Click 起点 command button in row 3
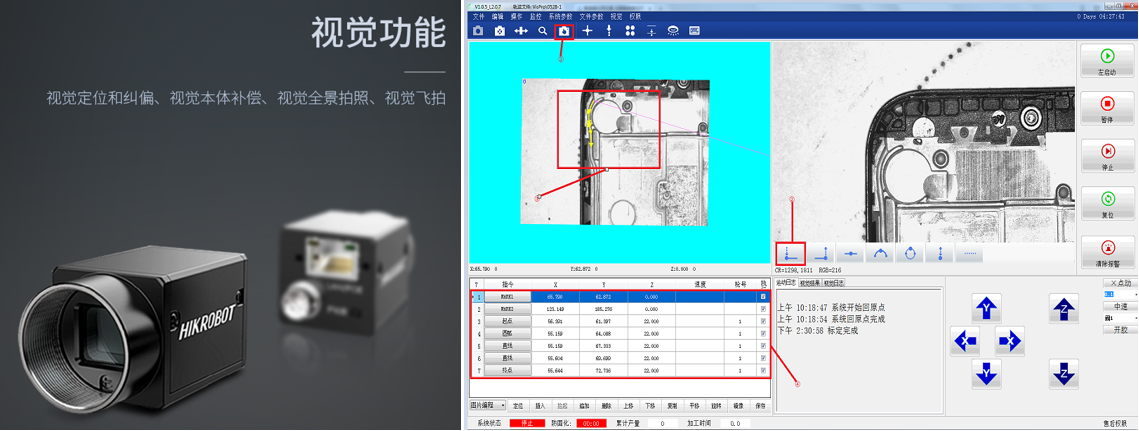1139x431 pixels. tap(508, 321)
